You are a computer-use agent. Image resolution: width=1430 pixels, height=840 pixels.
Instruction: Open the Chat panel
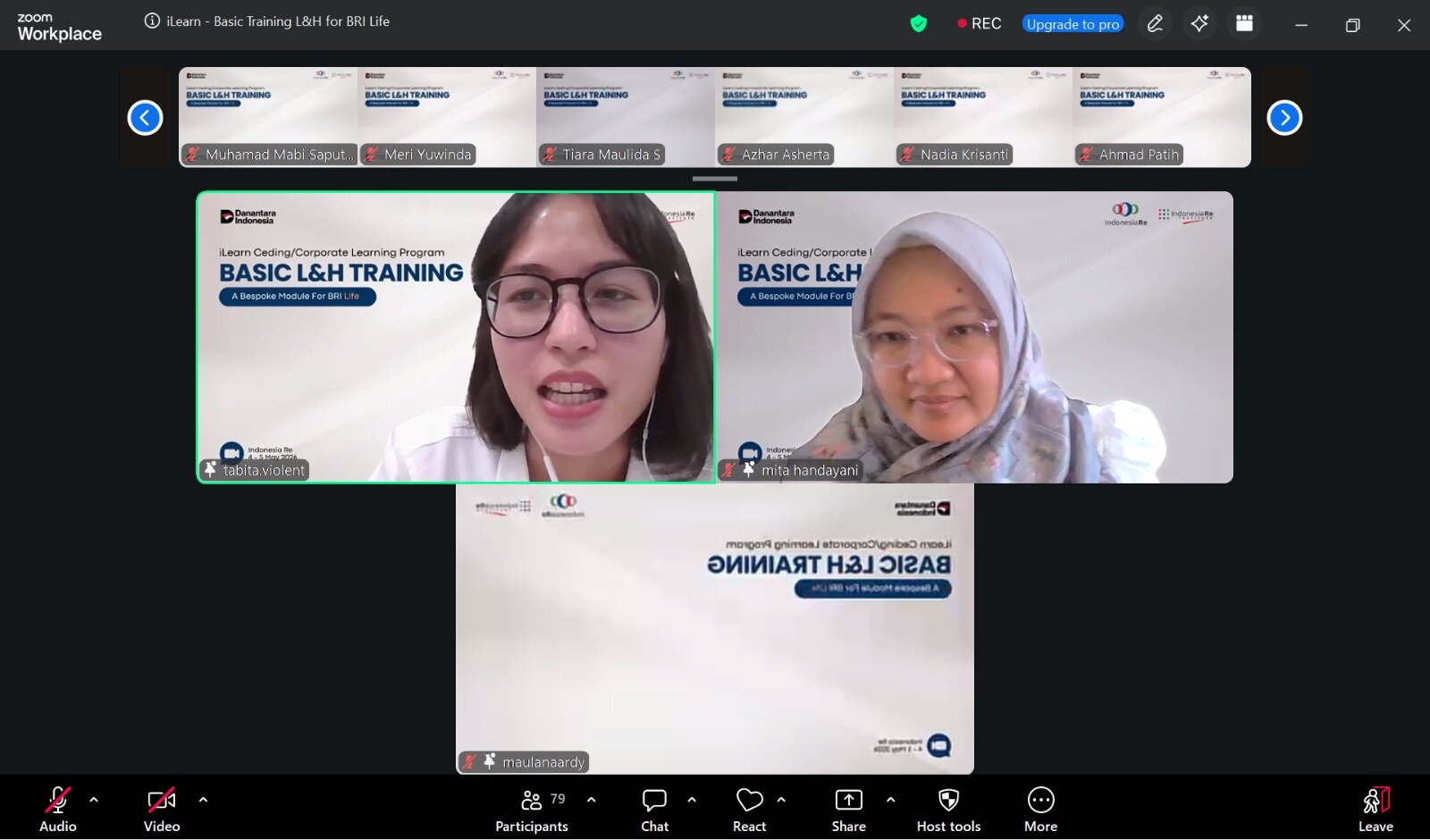click(x=654, y=810)
